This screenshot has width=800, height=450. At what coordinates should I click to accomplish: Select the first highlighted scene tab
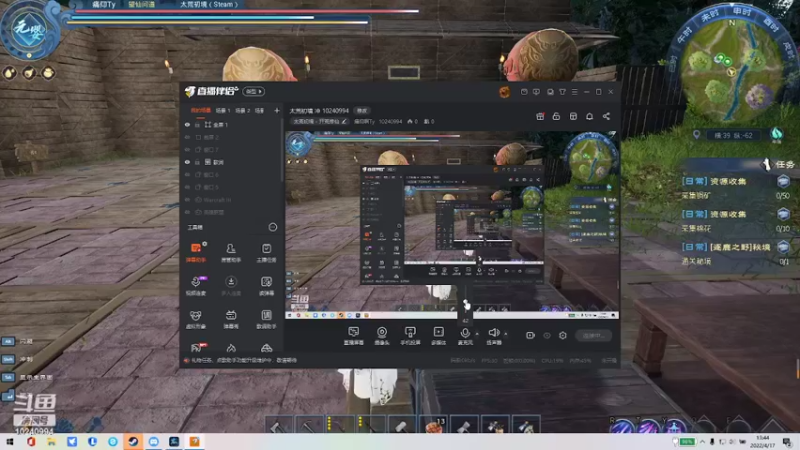[201, 110]
